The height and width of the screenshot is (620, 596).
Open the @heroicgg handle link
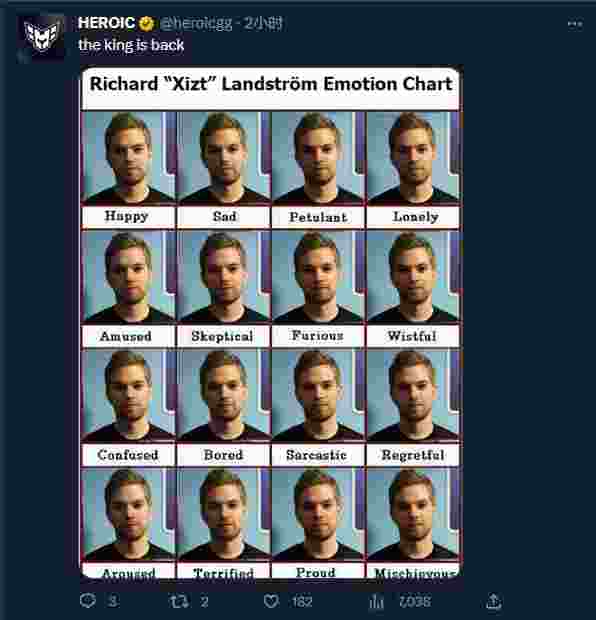pyautogui.click(x=195, y=24)
